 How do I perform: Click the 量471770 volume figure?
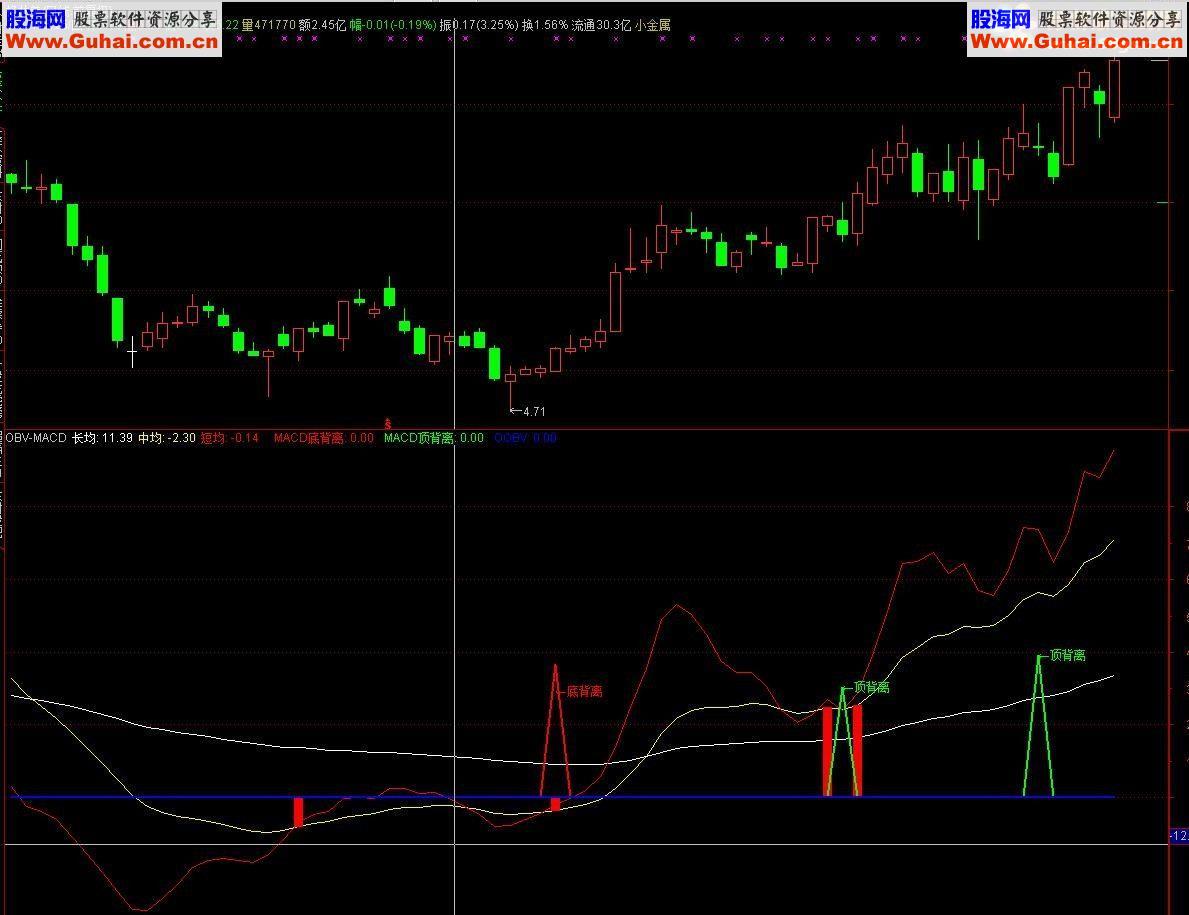click(x=268, y=25)
